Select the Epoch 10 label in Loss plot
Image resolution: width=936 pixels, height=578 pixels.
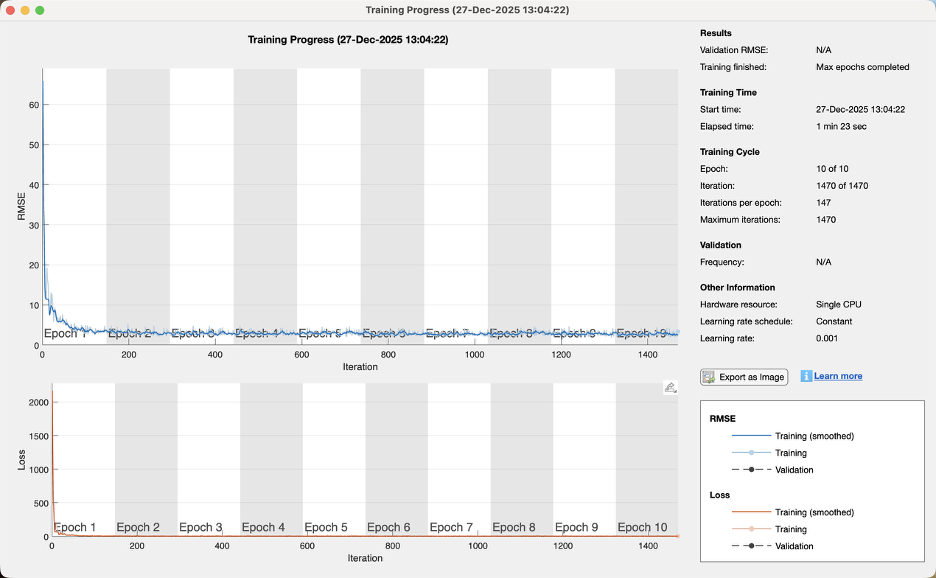click(642, 527)
